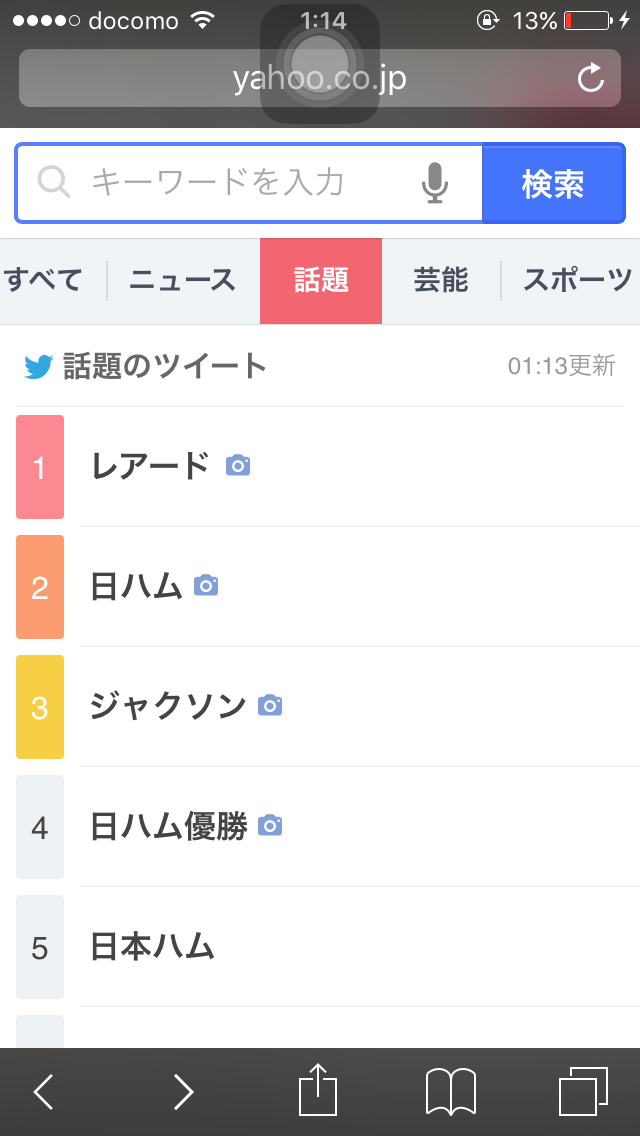Select the 話題 tab

click(x=321, y=281)
